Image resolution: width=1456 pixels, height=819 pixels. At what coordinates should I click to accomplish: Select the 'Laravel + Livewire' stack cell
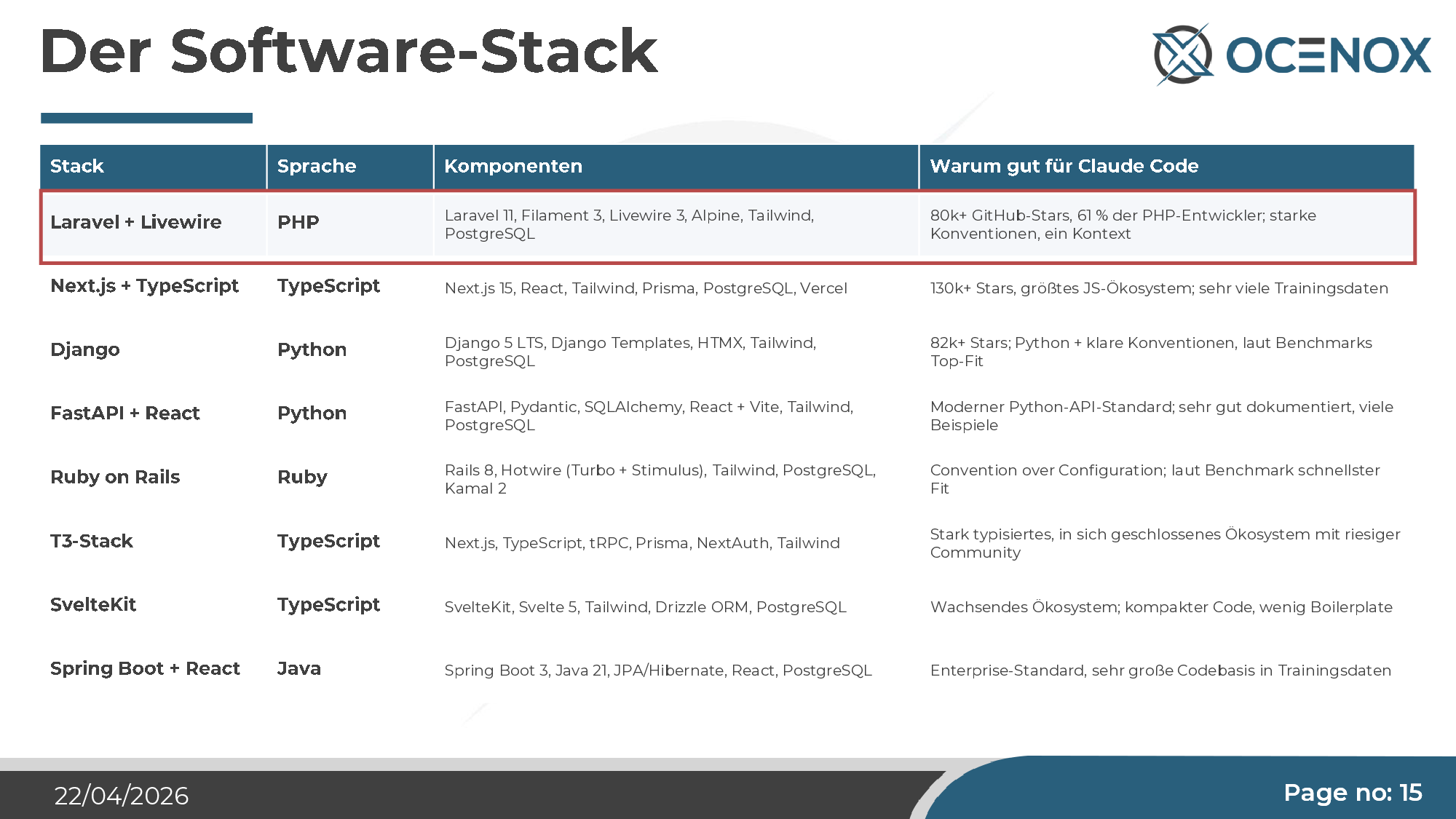point(154,224)
